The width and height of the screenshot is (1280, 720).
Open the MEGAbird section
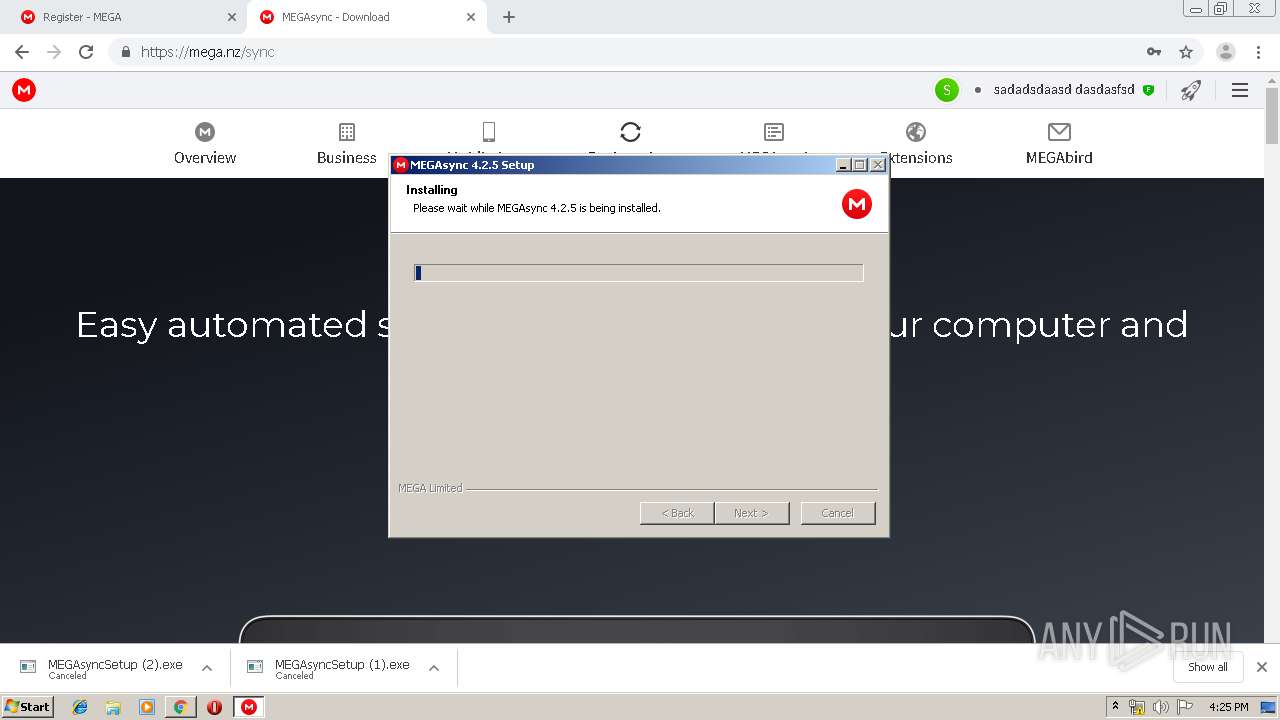point(1059,144)
